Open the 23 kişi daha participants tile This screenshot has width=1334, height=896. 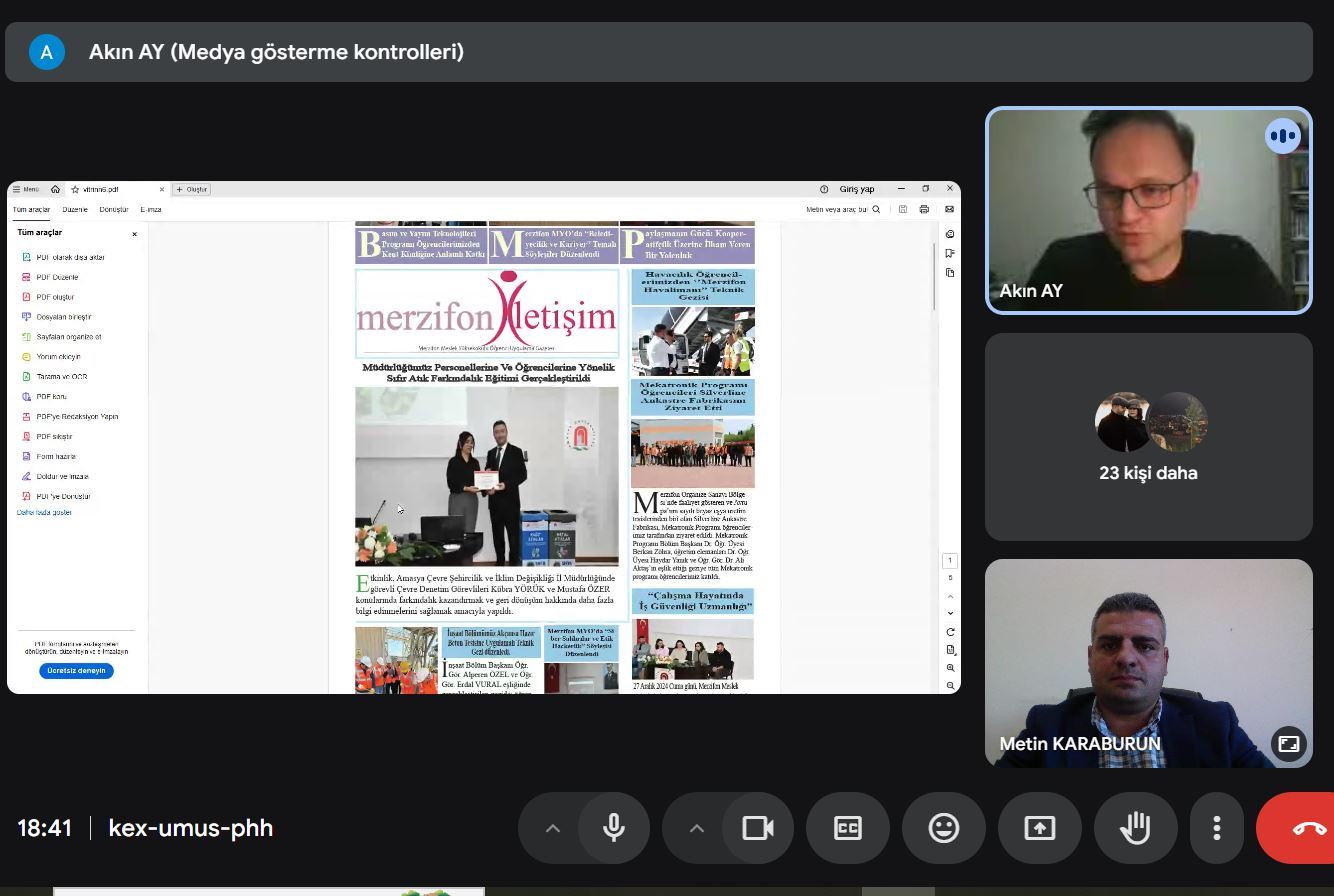(x=1148, y=437)
